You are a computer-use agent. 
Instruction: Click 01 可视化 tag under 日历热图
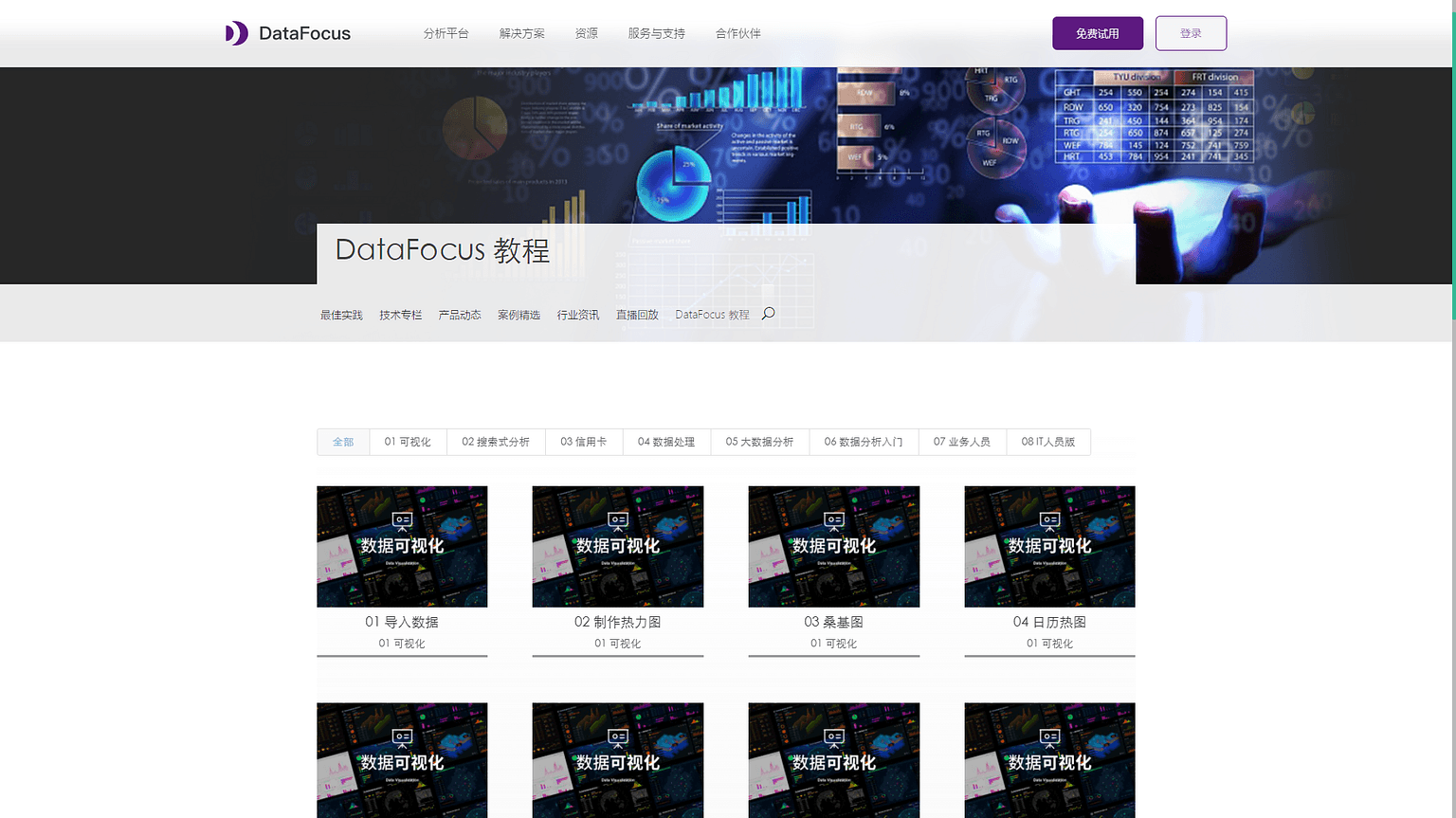(1049, 644)
